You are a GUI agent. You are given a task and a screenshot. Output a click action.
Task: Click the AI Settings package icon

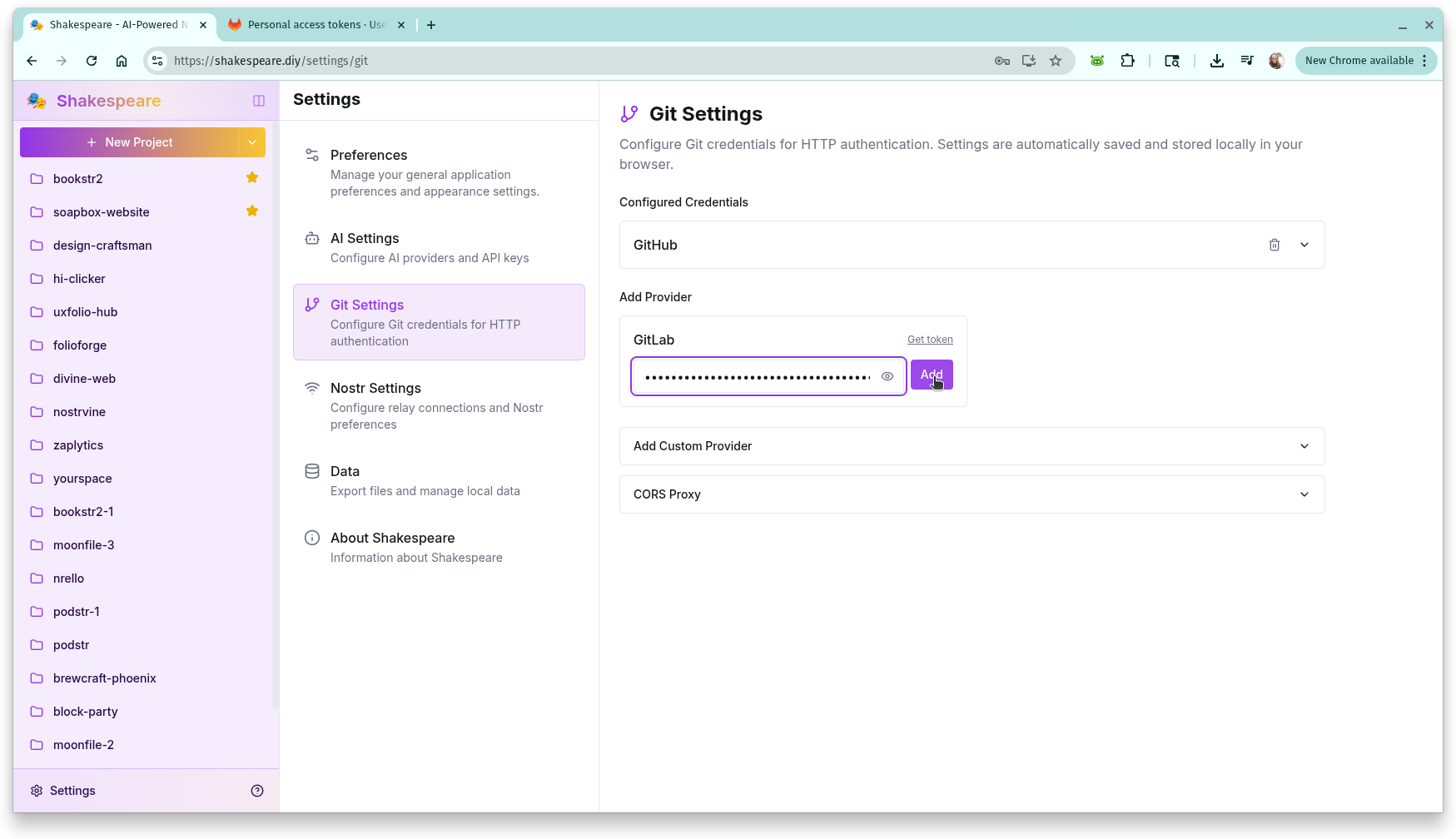312,238
